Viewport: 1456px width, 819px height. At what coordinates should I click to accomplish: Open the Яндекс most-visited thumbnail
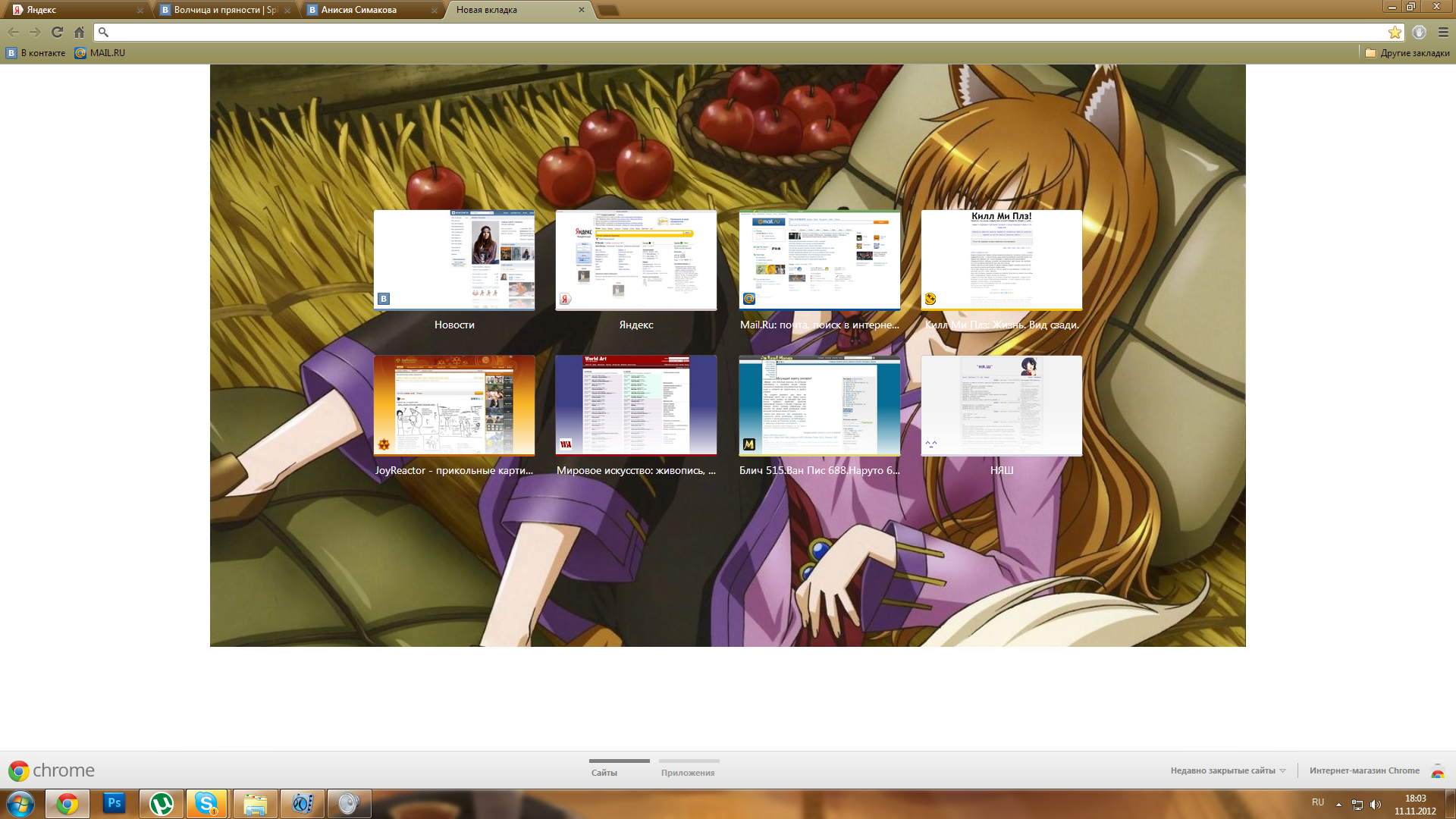(636, 260)
